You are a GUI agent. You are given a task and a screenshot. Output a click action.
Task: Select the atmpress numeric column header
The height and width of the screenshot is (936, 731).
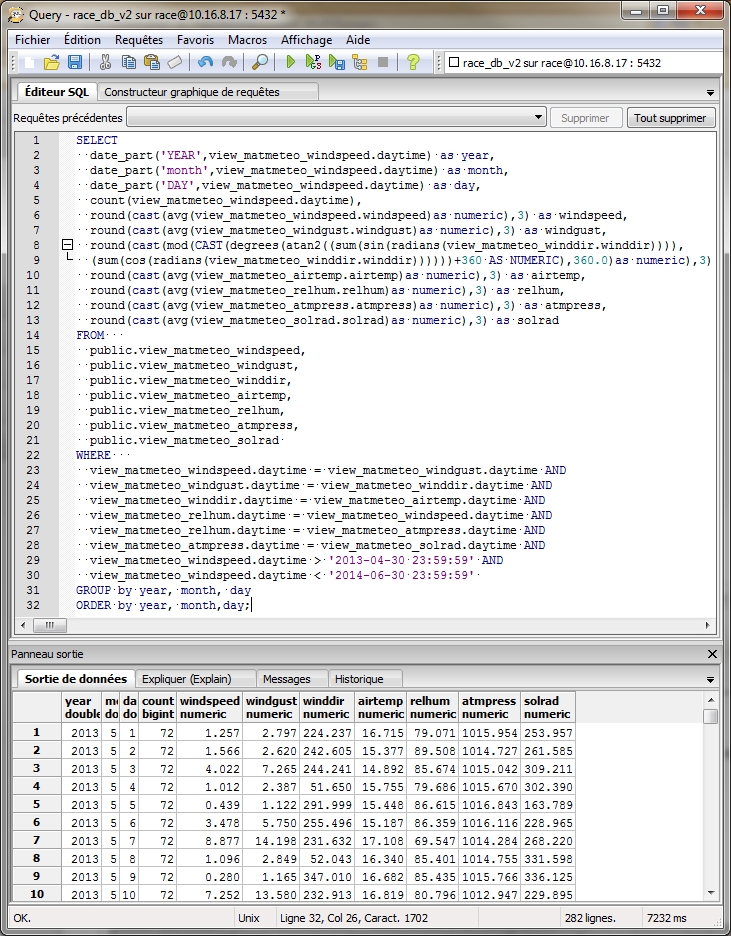pyautogui.click(x=489, y=707)
